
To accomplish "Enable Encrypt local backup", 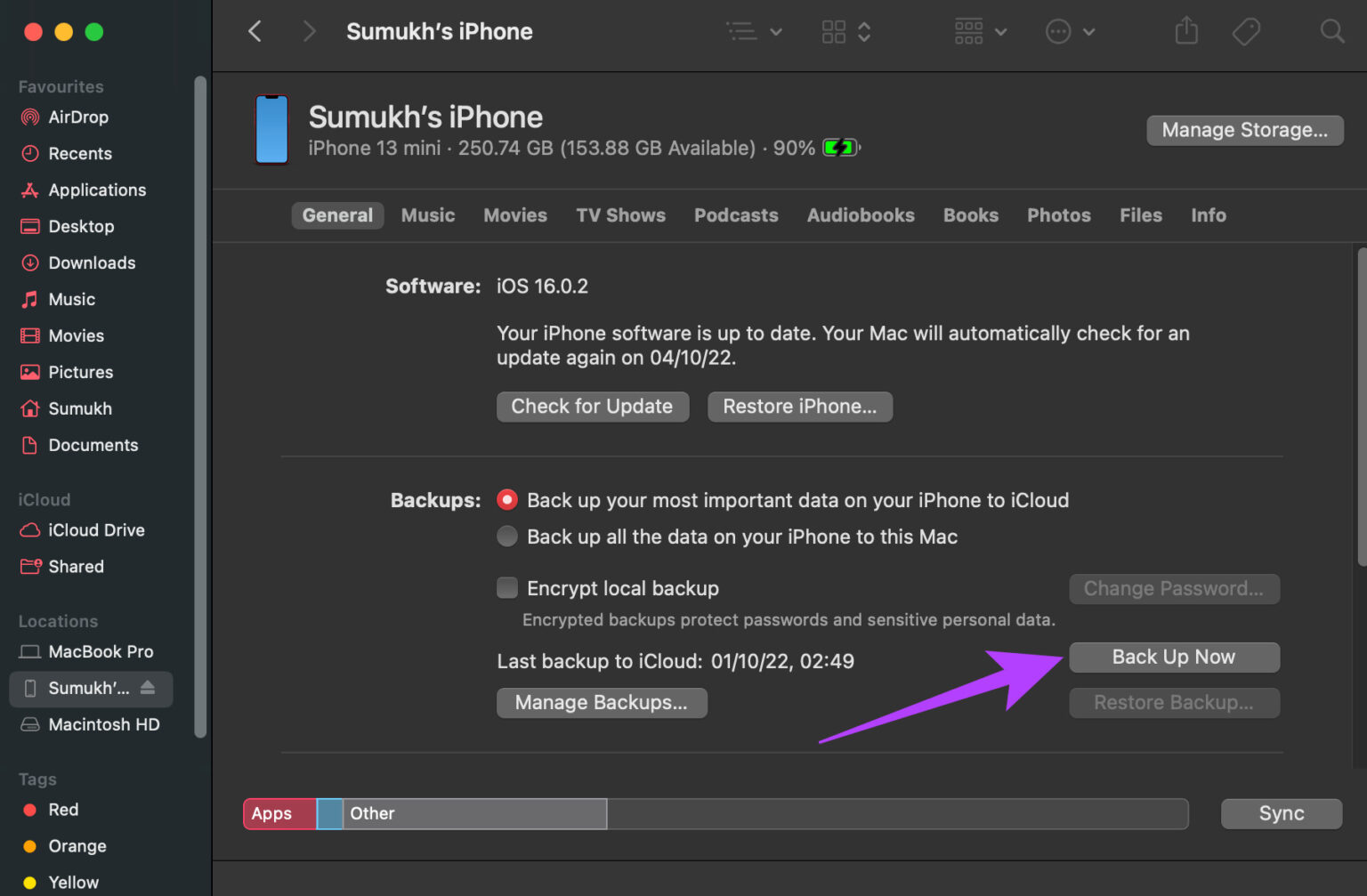I will point(506,587).
